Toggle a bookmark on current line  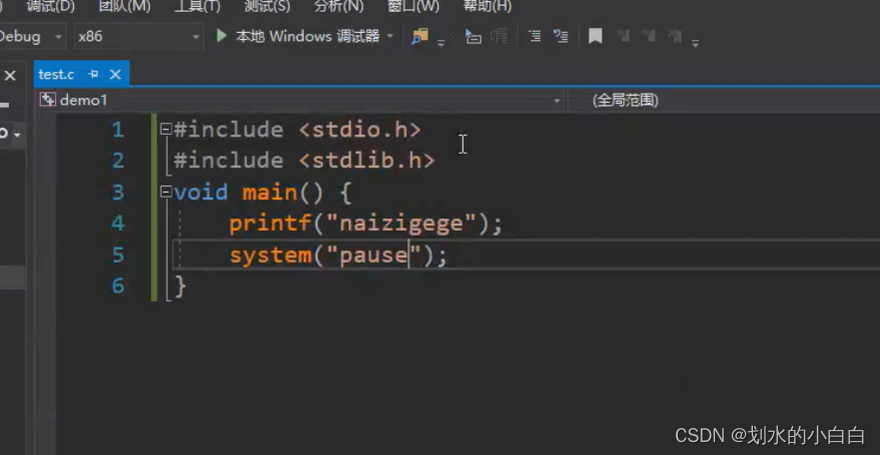click(595, 36)
